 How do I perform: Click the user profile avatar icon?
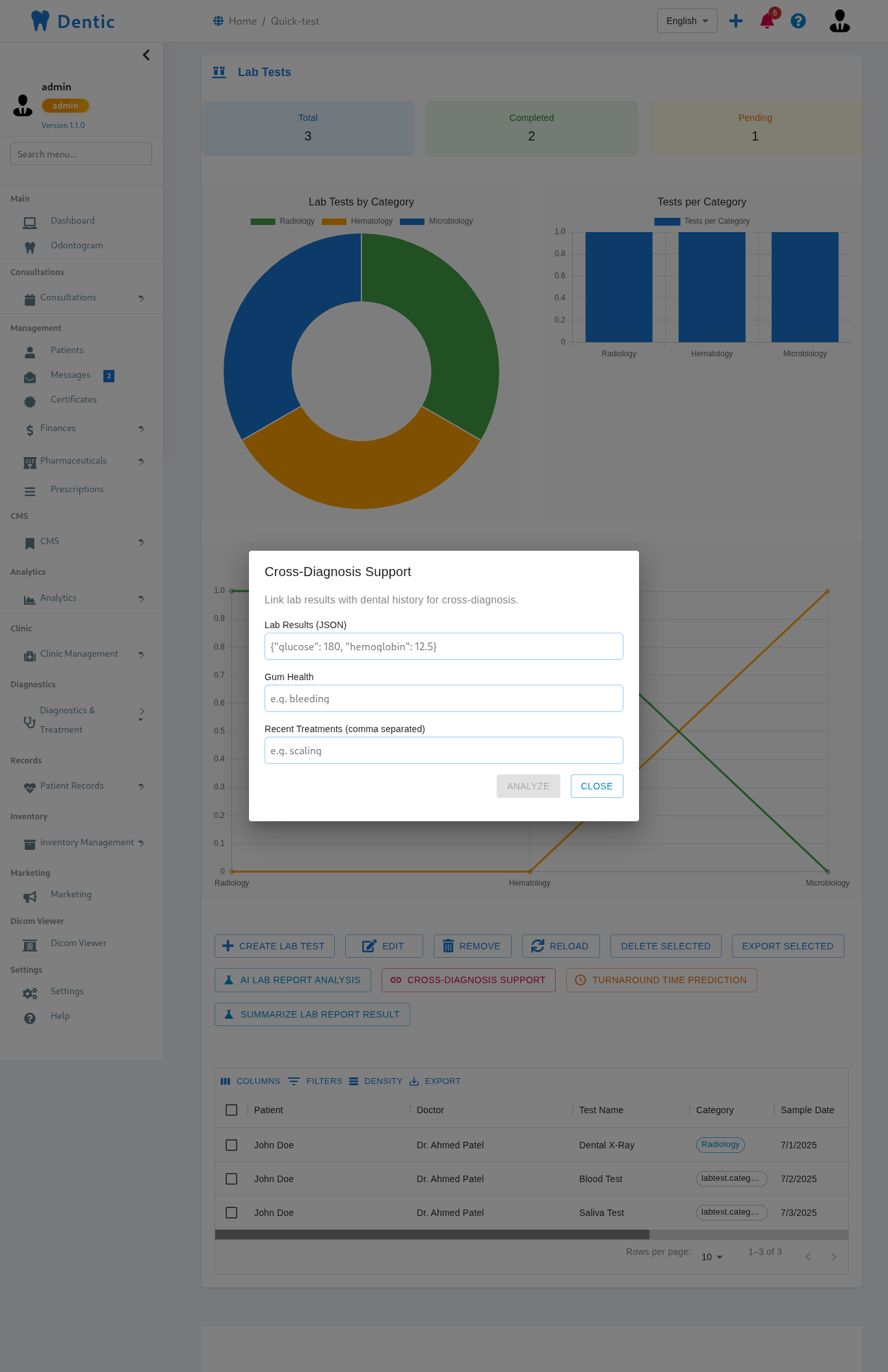coord(839,21)
